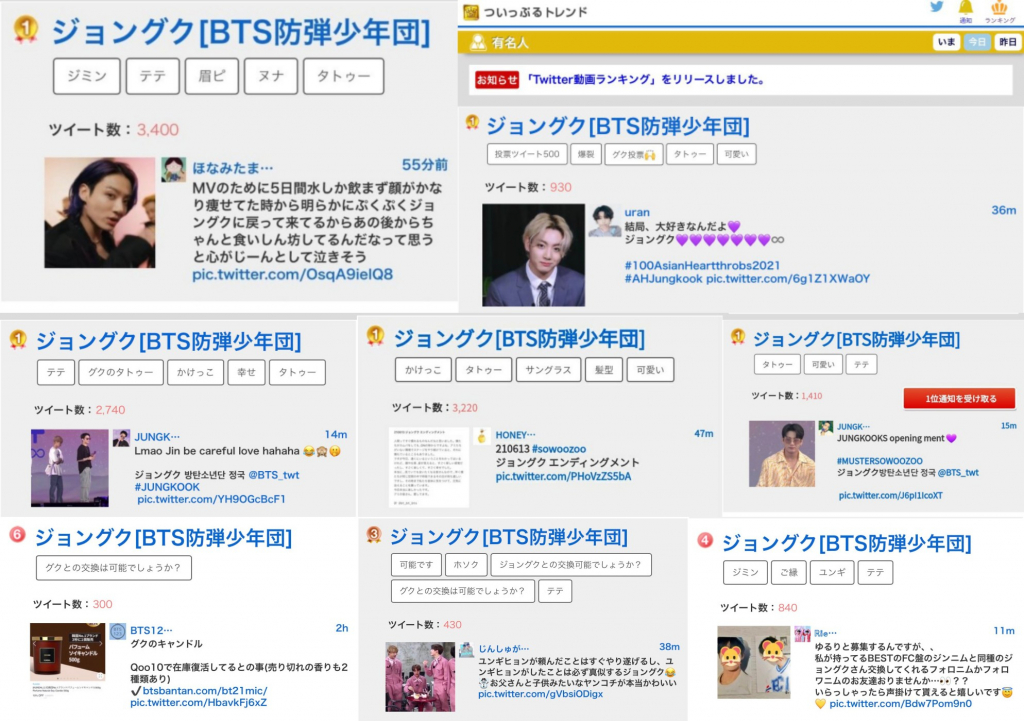Screen dimensions: 1024x721
Task: View the suit photo in uran's tweet
Action: pyautogui.click(x=534, y=255)
